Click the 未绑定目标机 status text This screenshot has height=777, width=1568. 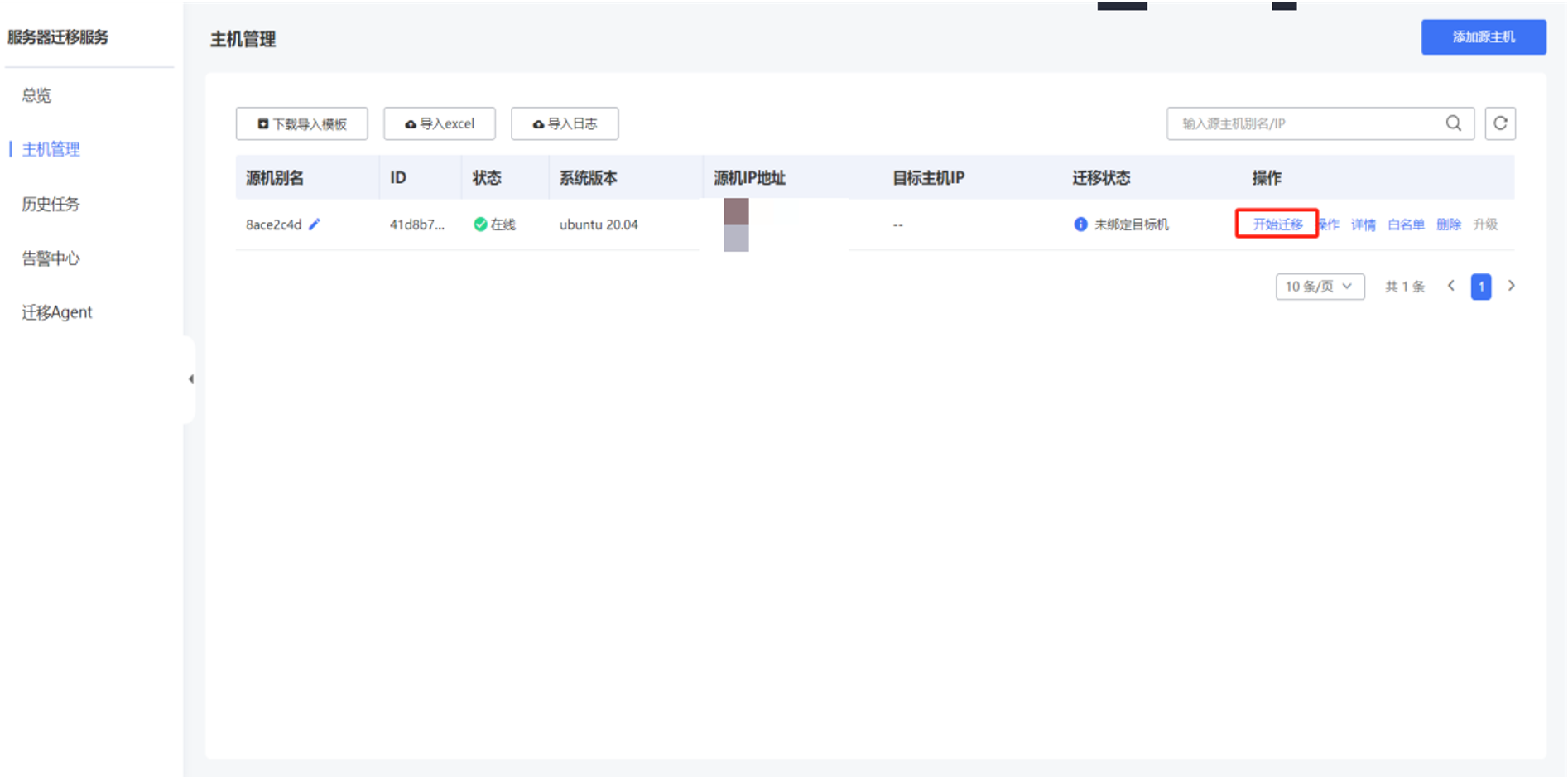pos(1131,224)
